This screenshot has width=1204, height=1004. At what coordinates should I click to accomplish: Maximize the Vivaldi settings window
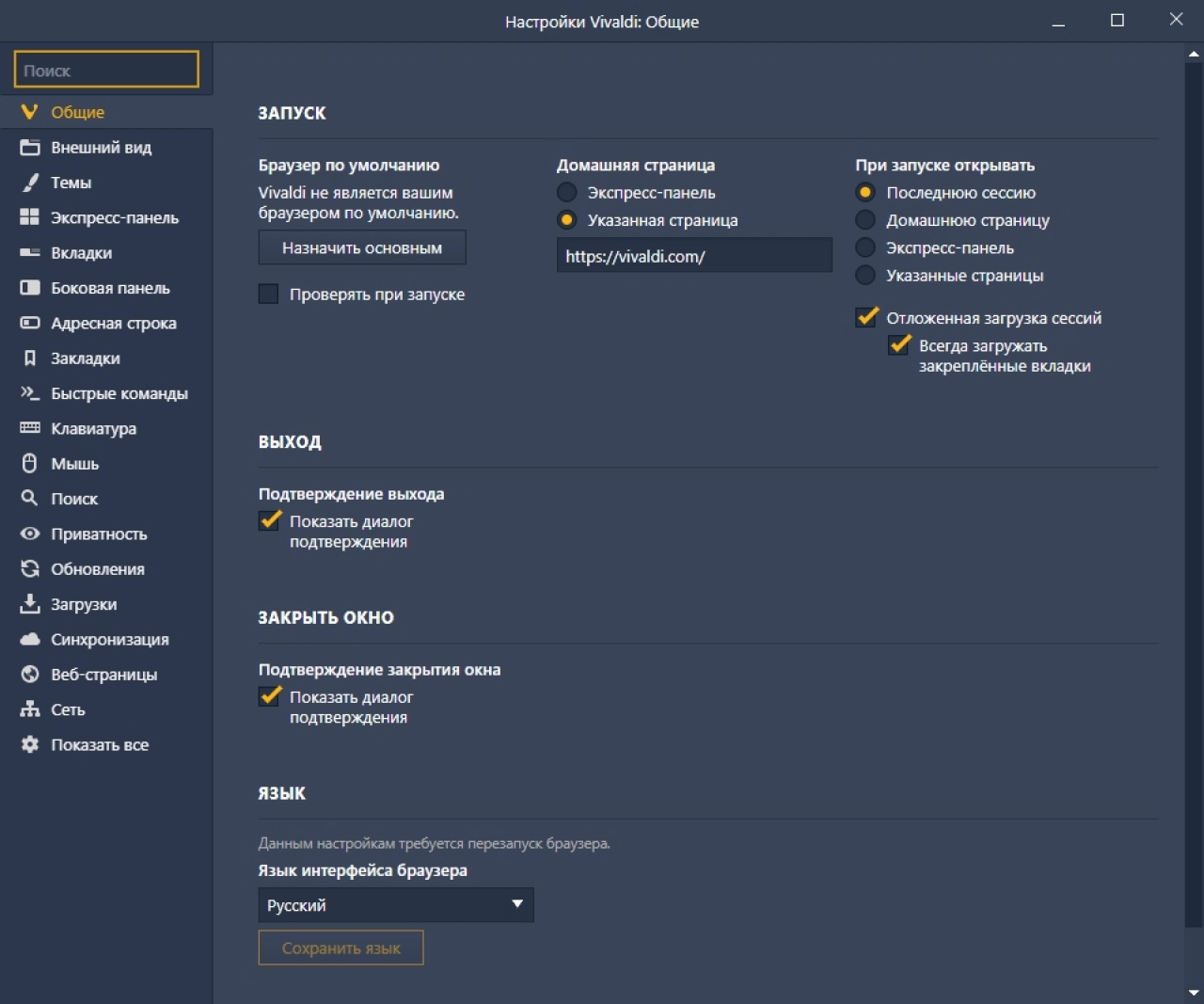1117,21
